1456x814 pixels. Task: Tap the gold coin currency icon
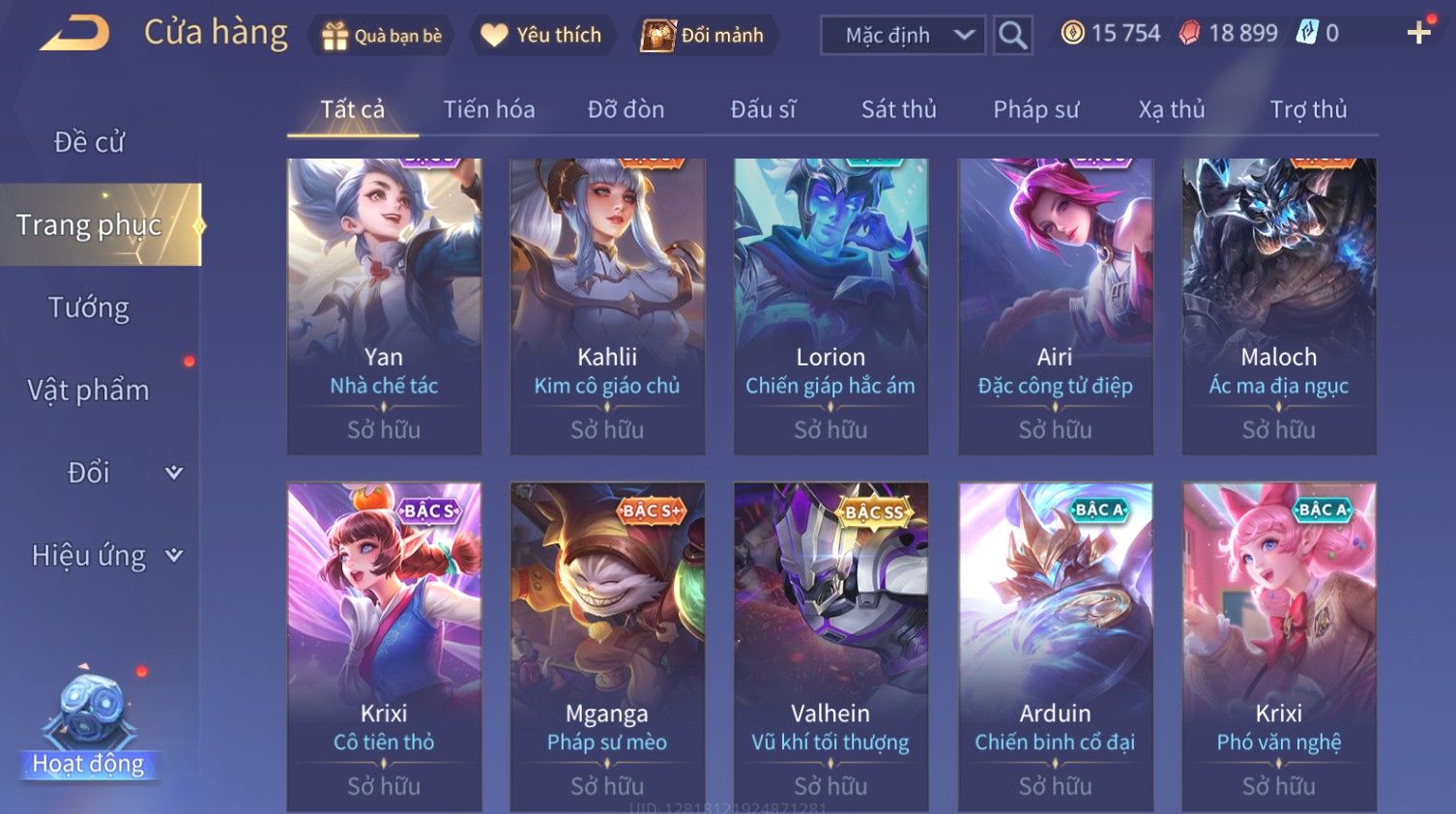1072,33
